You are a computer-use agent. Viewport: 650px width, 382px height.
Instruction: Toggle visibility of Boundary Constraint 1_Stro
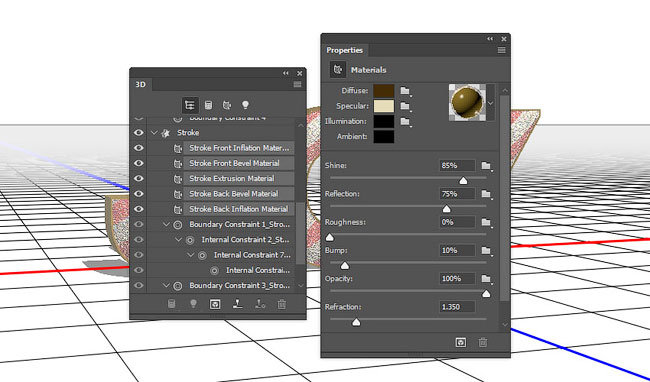(138, 225)
